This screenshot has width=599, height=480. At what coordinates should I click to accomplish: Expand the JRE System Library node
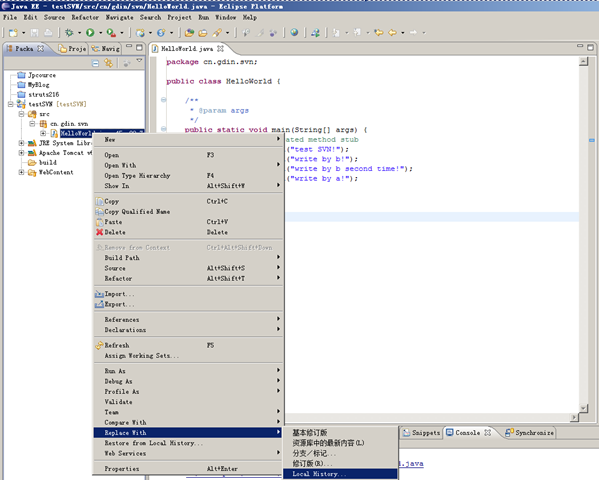pos(21,143)
